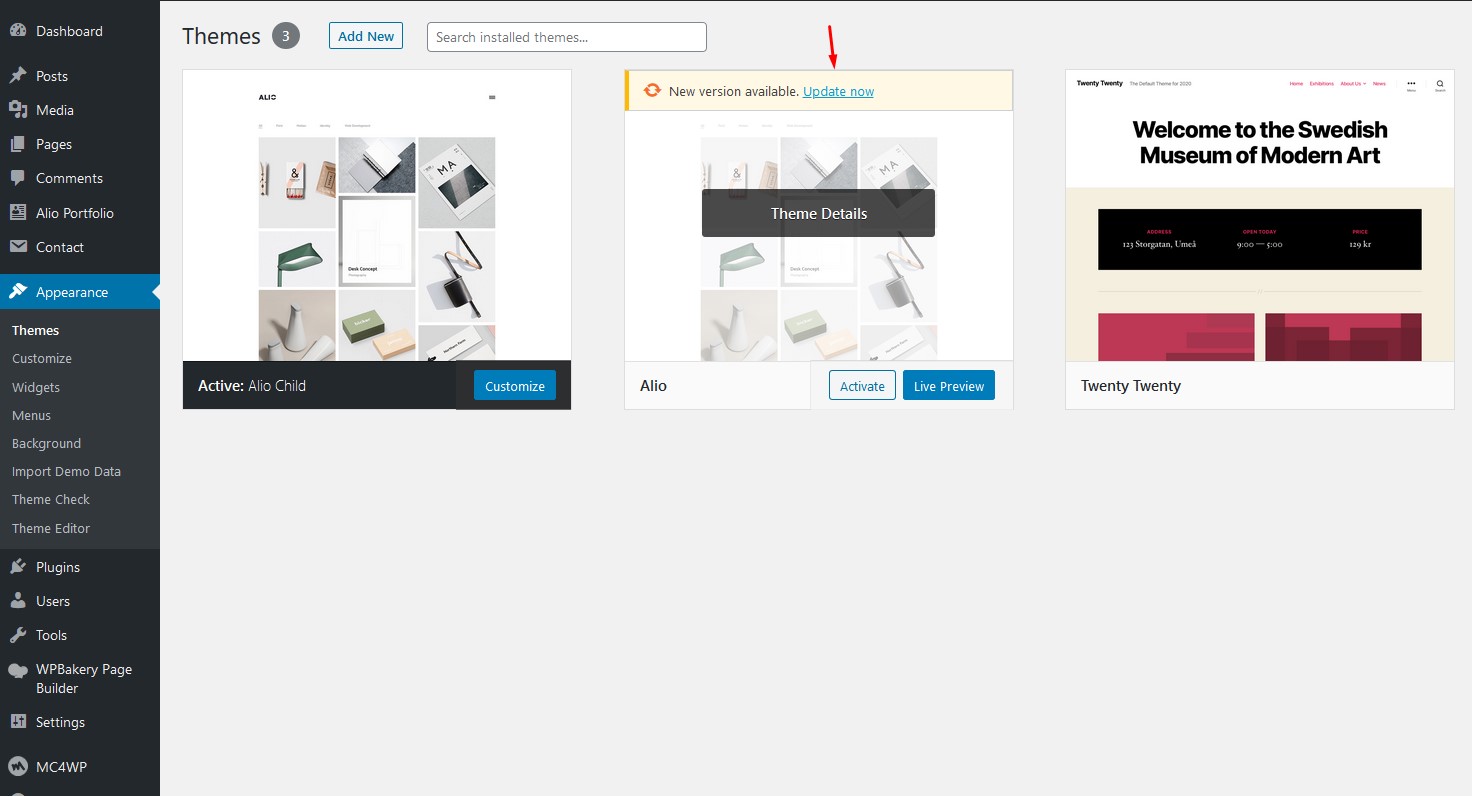Open the Widgets submenu item
This screenshot has height=796, width=1472.
36,387
